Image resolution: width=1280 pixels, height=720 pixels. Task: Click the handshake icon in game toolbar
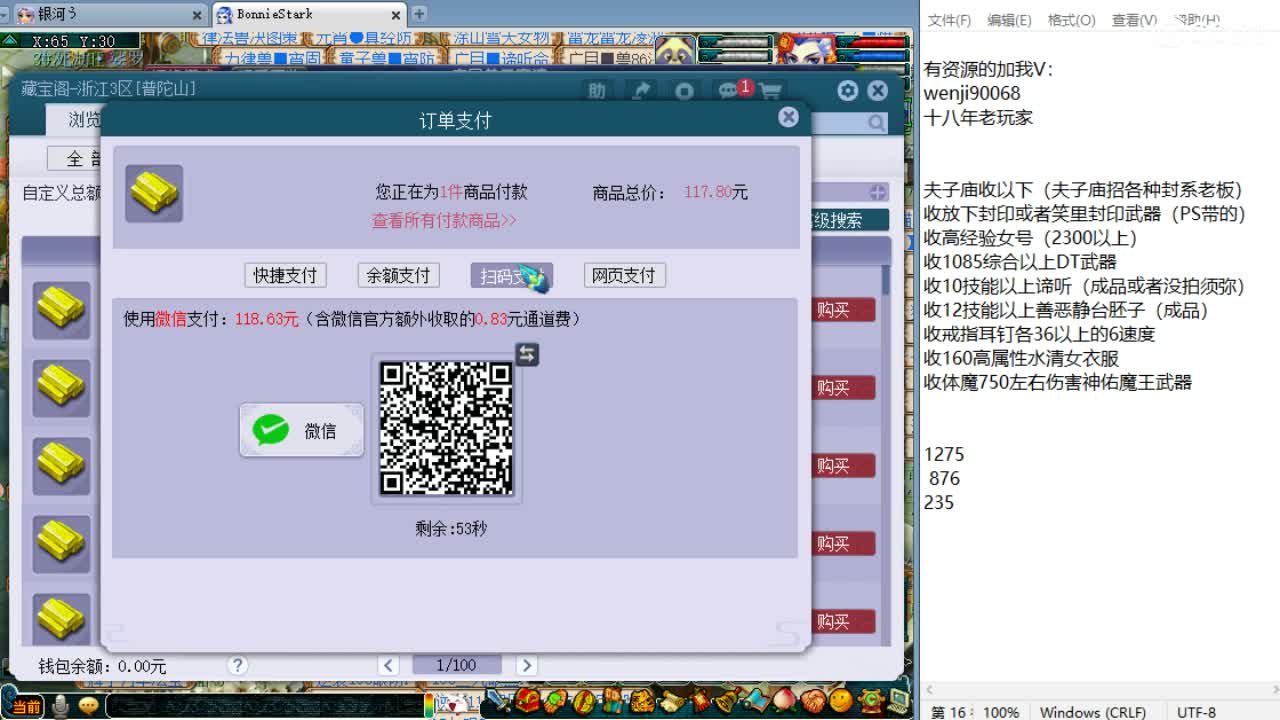[813, 700]
